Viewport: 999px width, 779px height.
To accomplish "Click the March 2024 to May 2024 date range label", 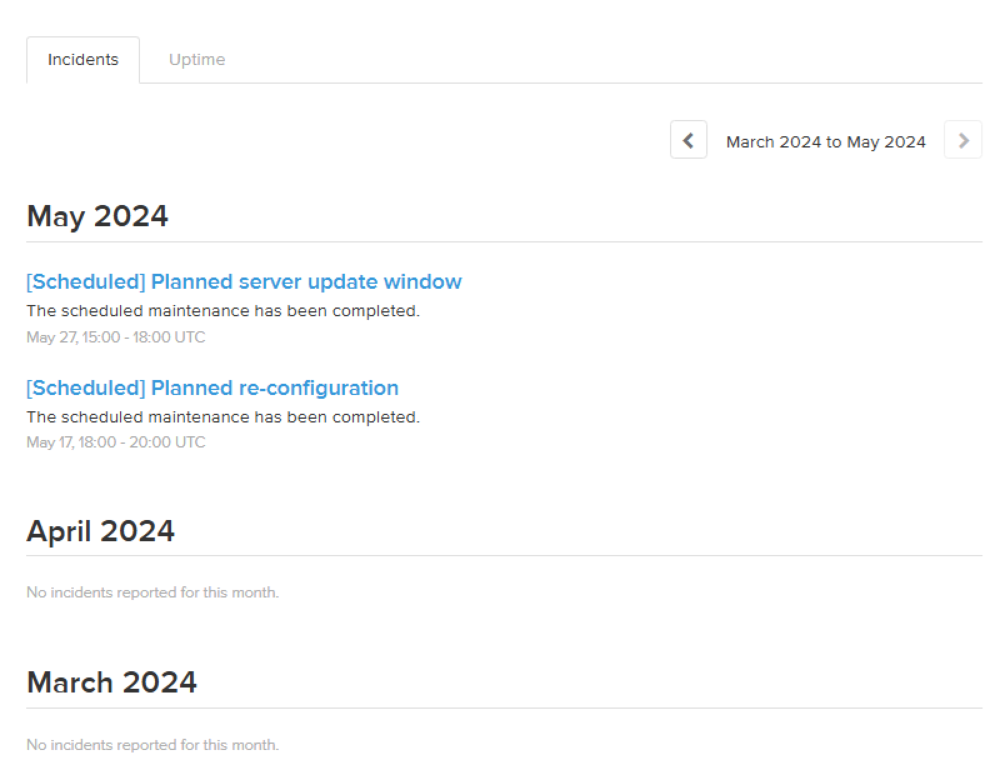I will click(x=826, y=142).
